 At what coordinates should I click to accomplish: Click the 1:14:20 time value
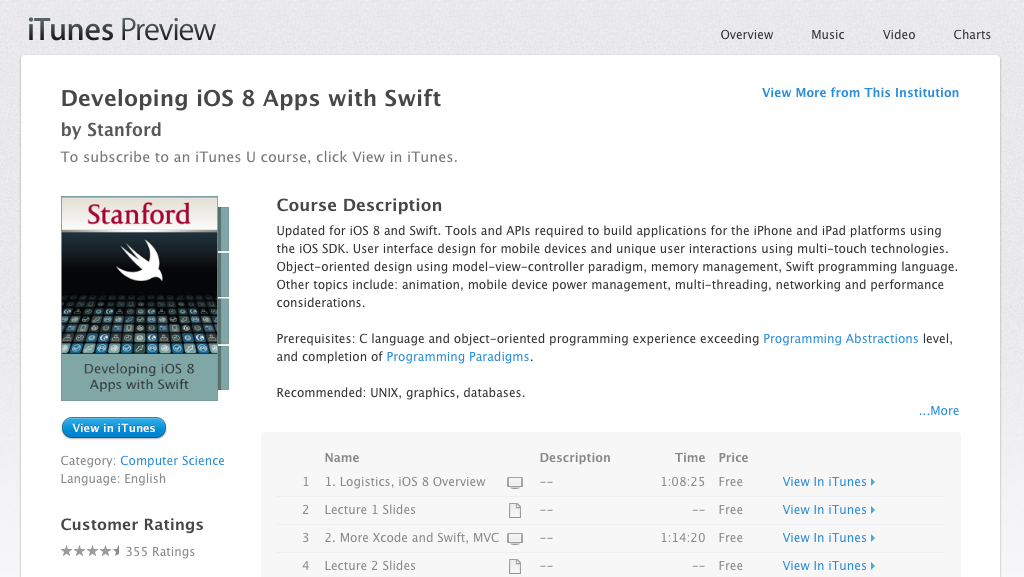coord(682,538)
